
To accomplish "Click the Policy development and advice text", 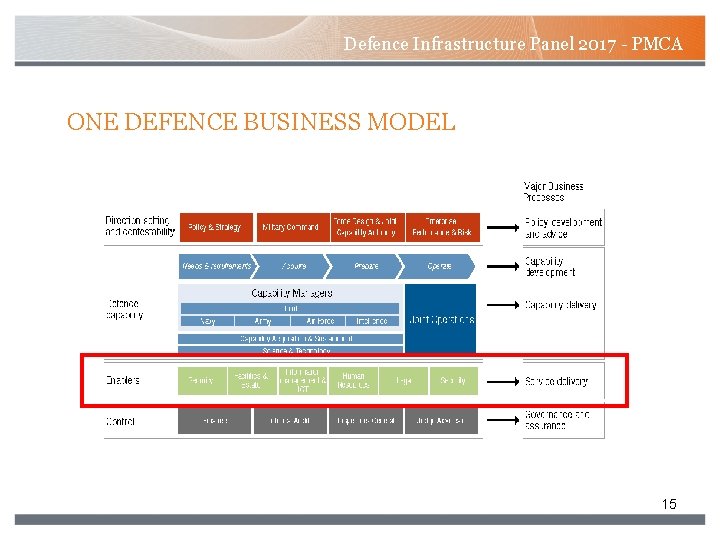I will point(563,228).
